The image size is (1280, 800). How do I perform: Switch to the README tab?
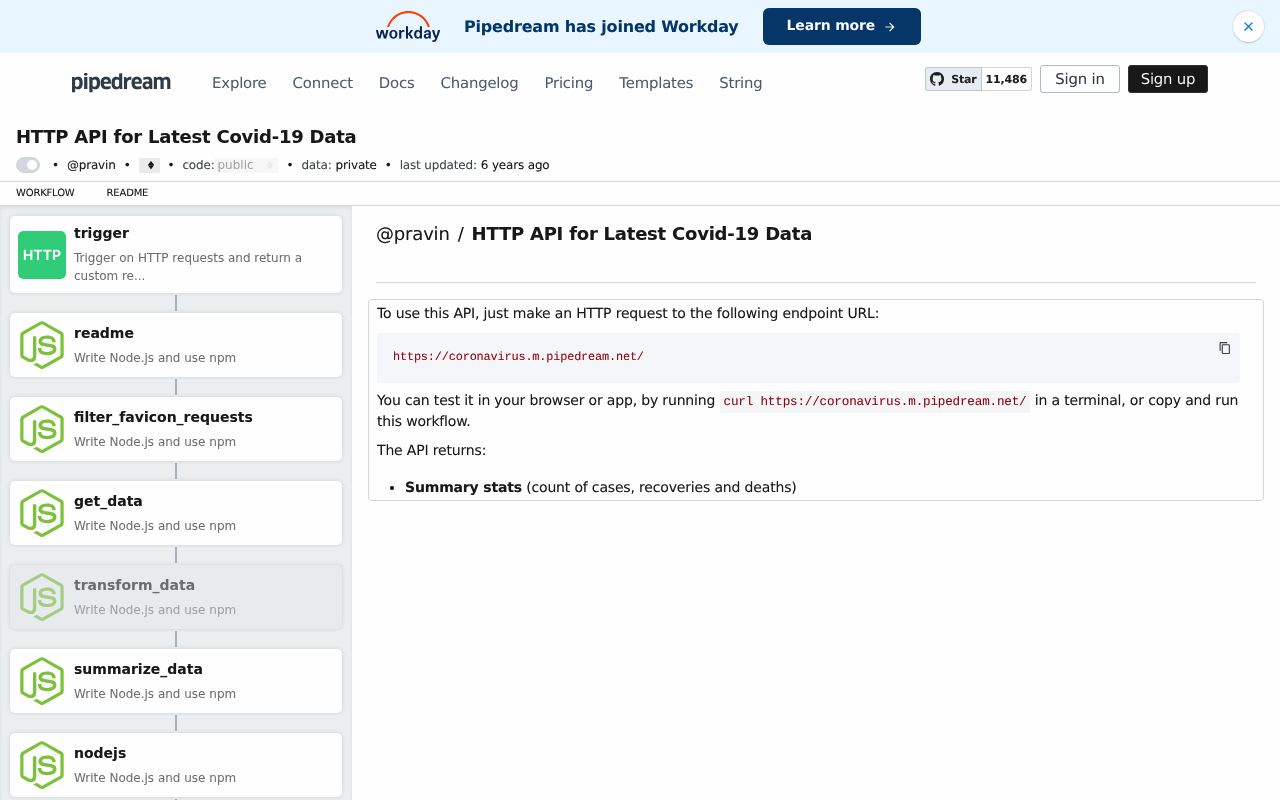(127, 193)
